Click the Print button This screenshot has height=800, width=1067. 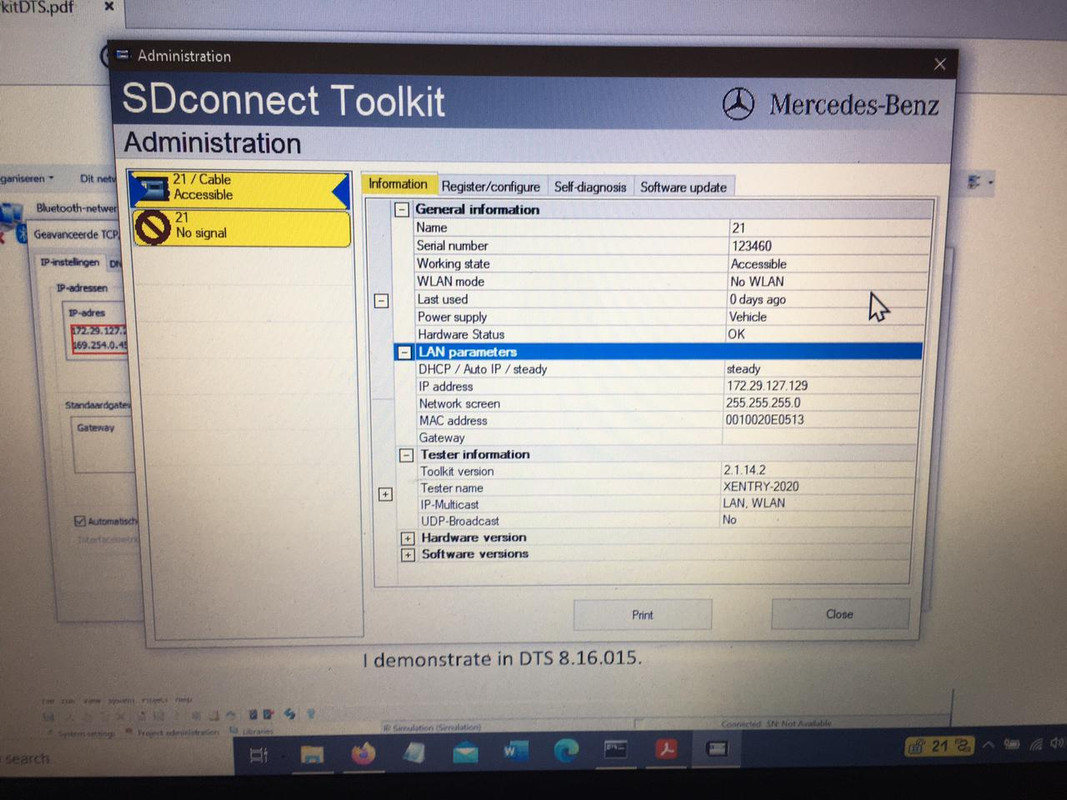tap(642, 615)
